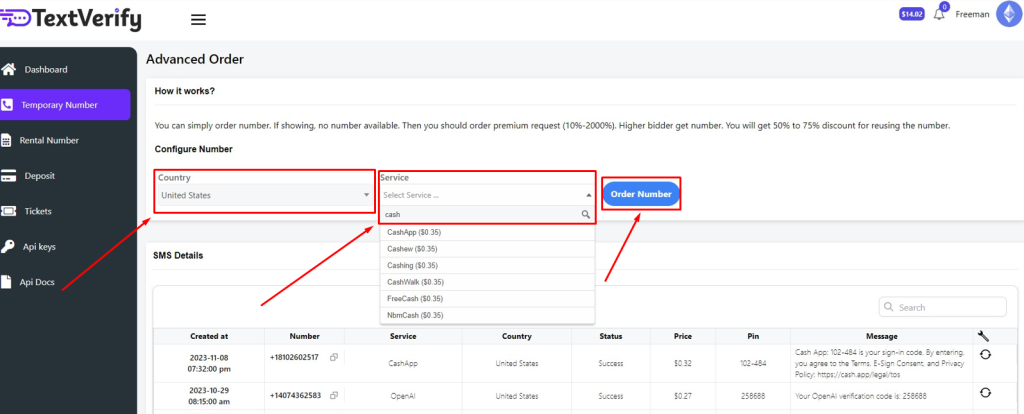Open Rental Number sidebar item
Image resolution: width=1024 pixels, height=414 pixels.
pos(49,141)
